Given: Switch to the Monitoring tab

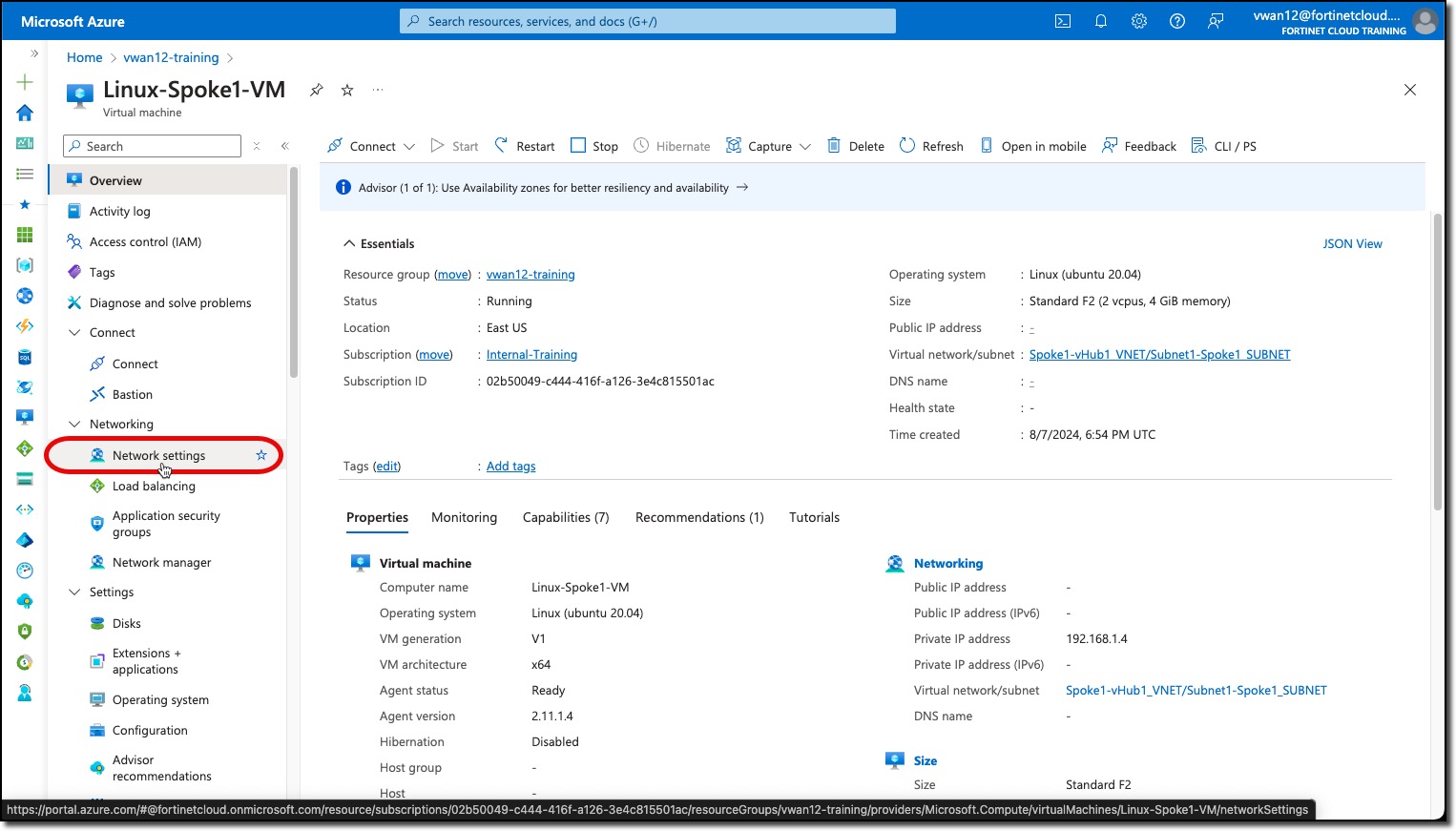Looking at the screenshot, I should point(464,517).
